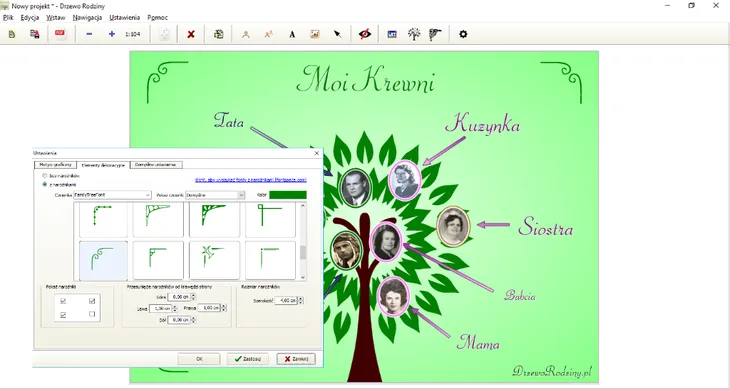Delete selection with the red X icon
This screenshot has width=730, height=389.
pyautogui.click(x=190, y=34)
